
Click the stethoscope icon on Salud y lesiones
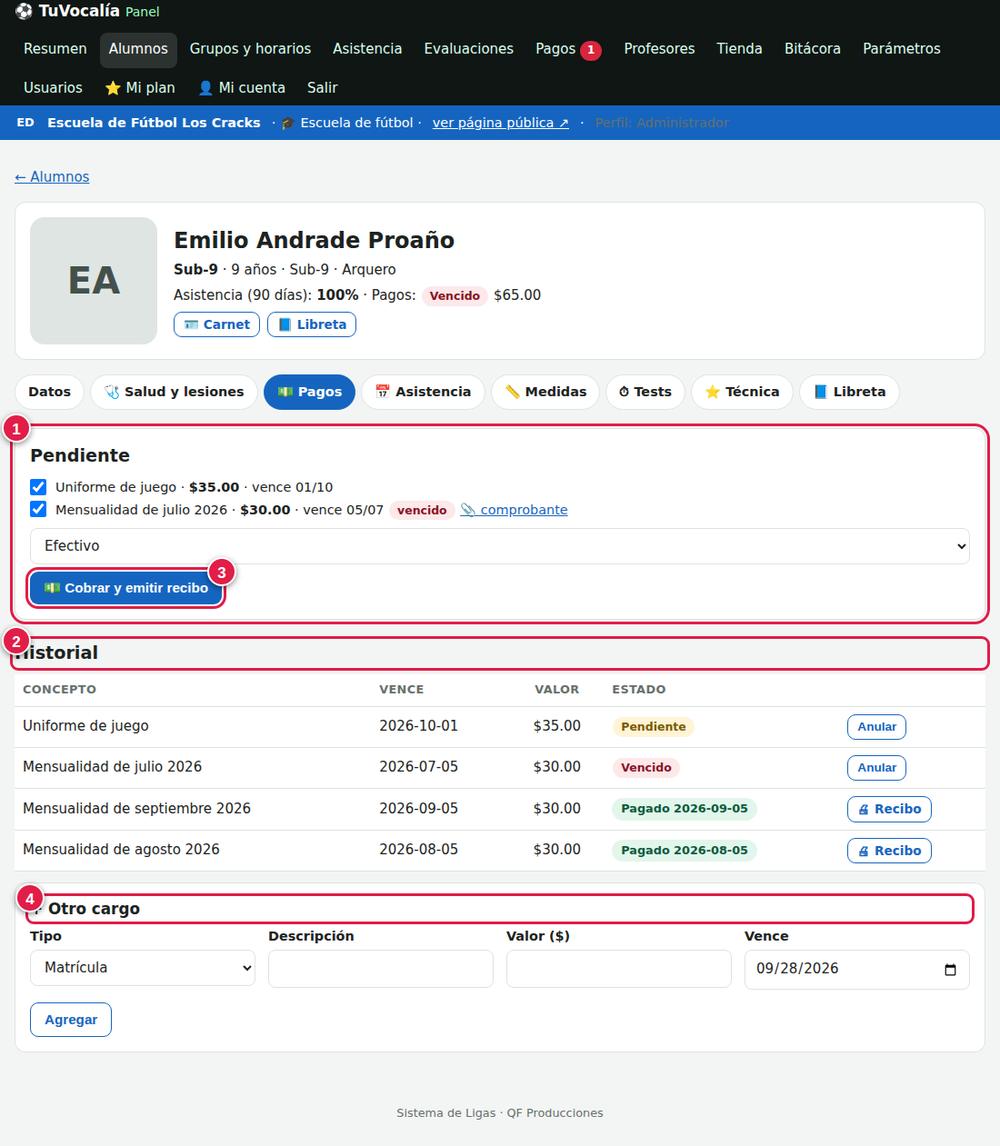pos(112,392)
